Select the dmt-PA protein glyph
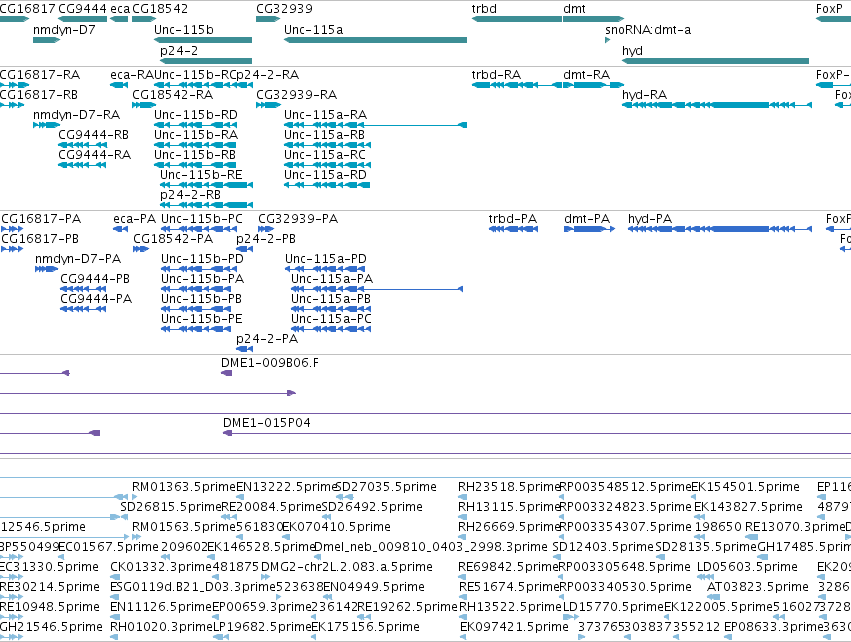This screenshot has width=851, height=642. point(589,229)
